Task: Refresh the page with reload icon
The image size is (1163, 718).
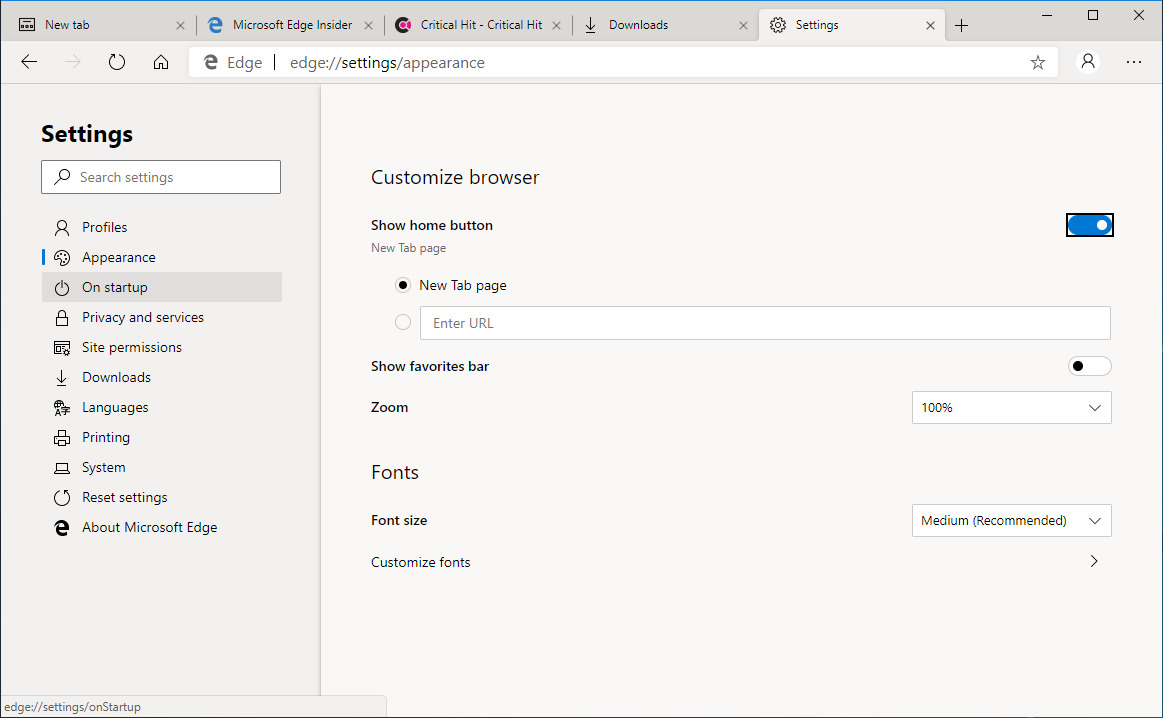Action: pyautogui.click(x=117, y=62)
